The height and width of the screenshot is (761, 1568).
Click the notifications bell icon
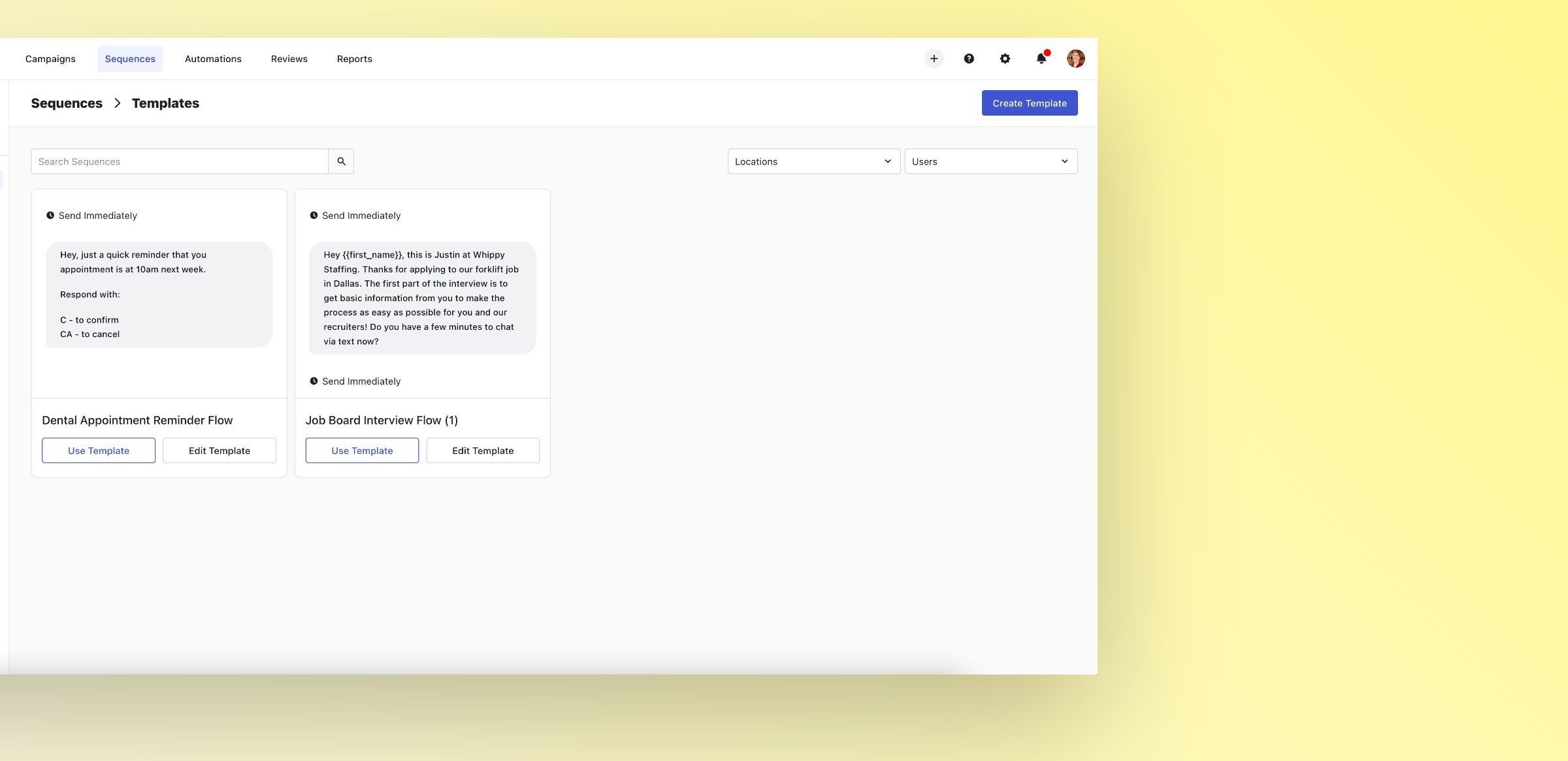(1041, 58)
